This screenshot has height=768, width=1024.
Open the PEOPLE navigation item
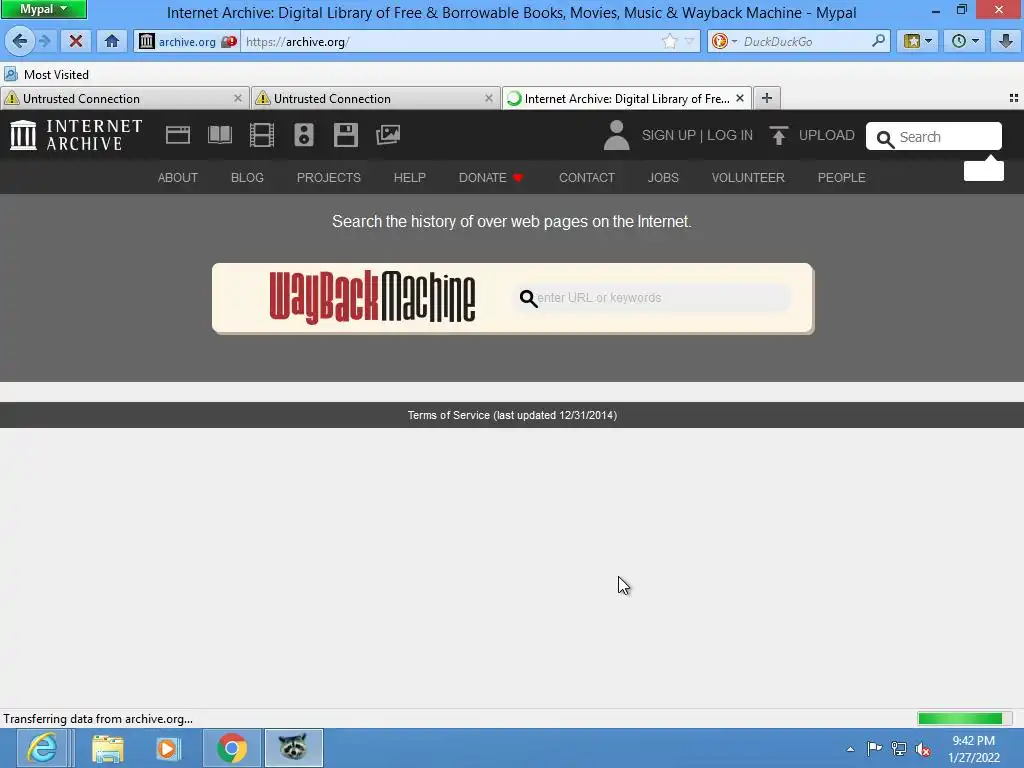pos(841,178)
